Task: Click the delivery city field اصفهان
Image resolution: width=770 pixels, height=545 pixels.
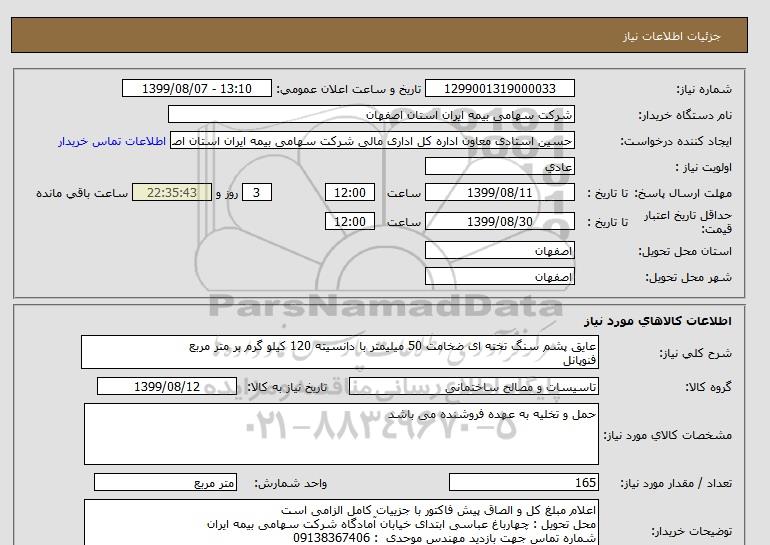Action: click(499, 276)
